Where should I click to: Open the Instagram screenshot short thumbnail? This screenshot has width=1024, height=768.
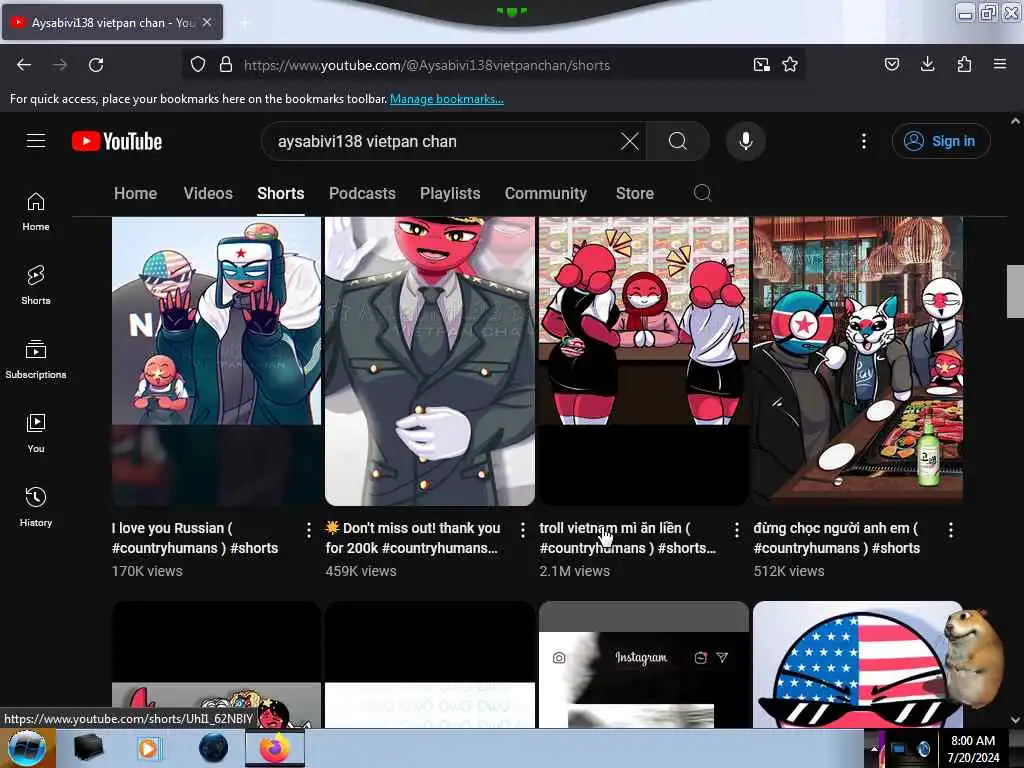[644, 664]
